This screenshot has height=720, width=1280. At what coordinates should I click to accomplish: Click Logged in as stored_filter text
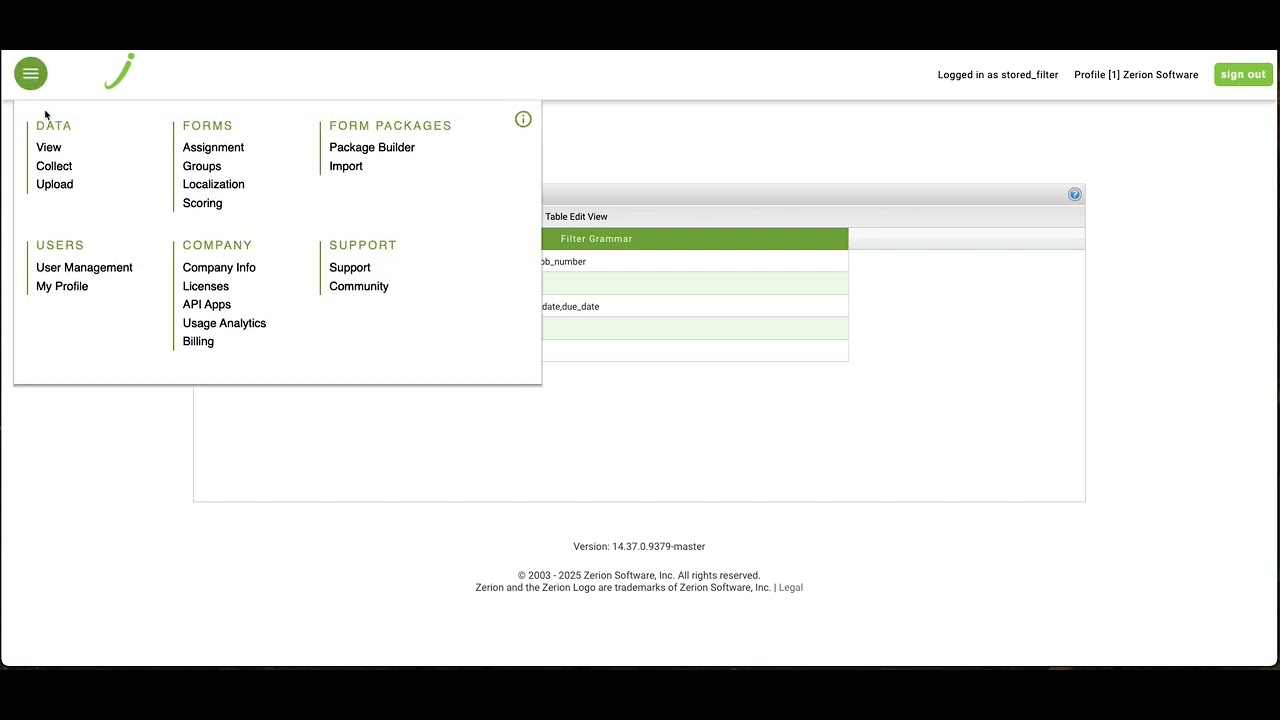pyautogui.click(x=998, y=75)
